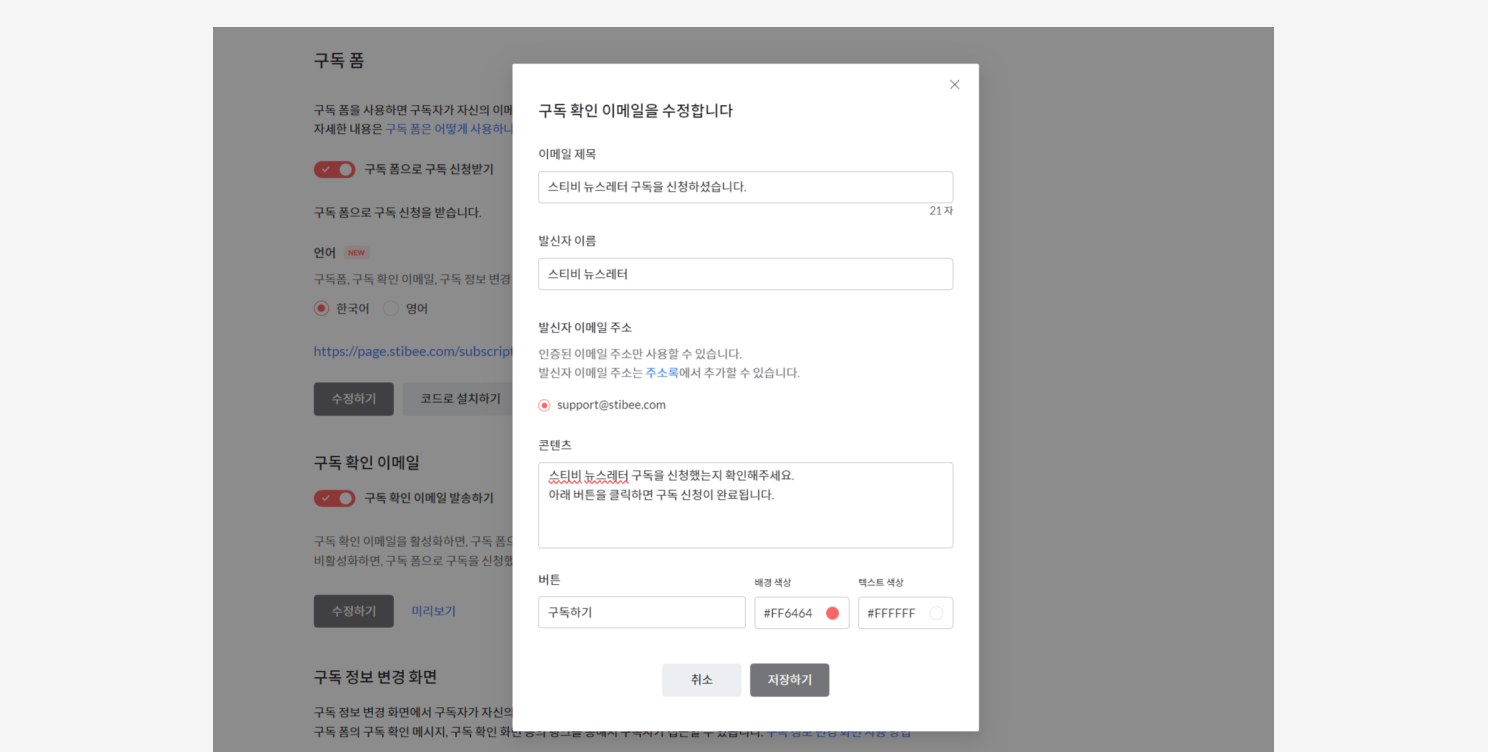Open the white text color swatch

pyautogui.click(x=936, y=613)
